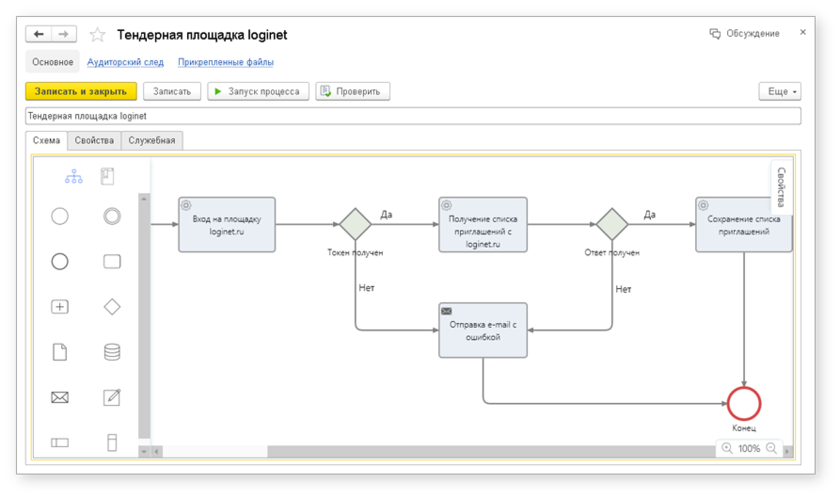The width and height of the screenshot is (840, 499).
Task: Choose the diamond gateway shape in palette
Action: click(x=112, y=307)
